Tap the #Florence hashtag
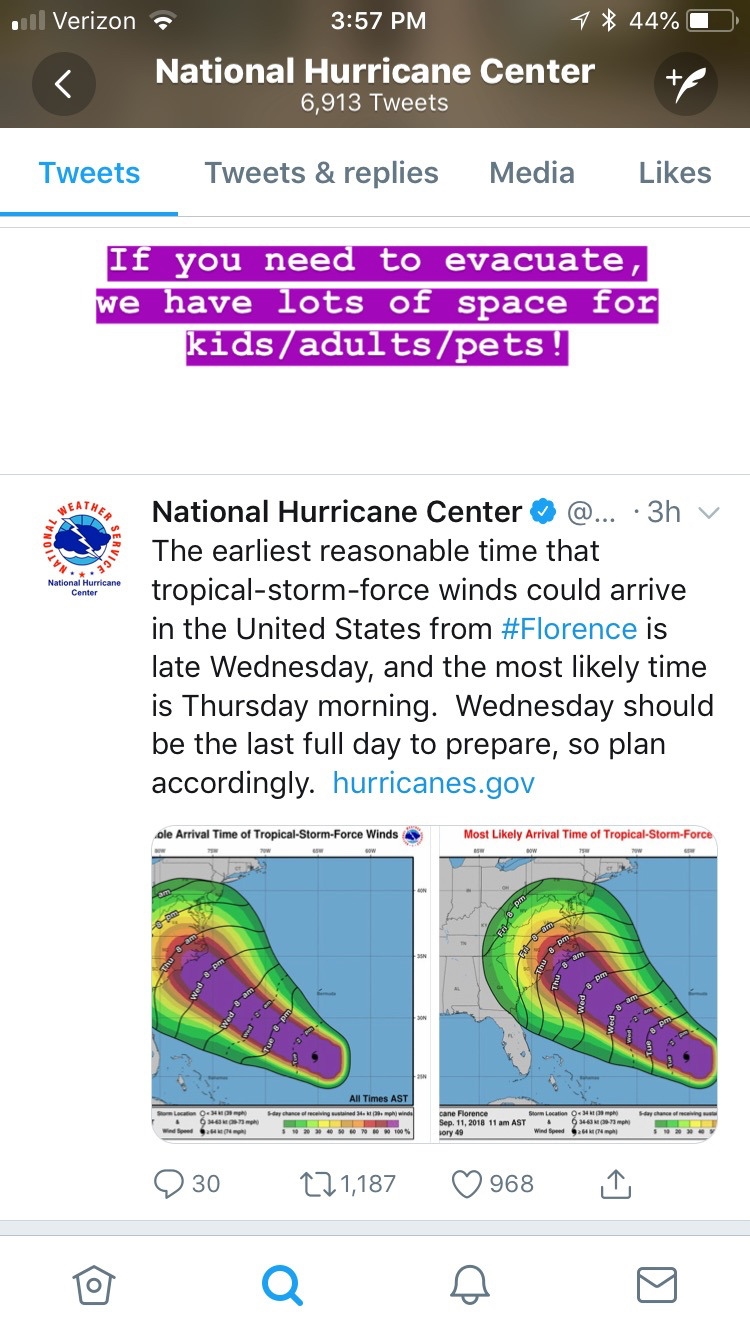This screenshot has height=1334, width=750. 568,628
